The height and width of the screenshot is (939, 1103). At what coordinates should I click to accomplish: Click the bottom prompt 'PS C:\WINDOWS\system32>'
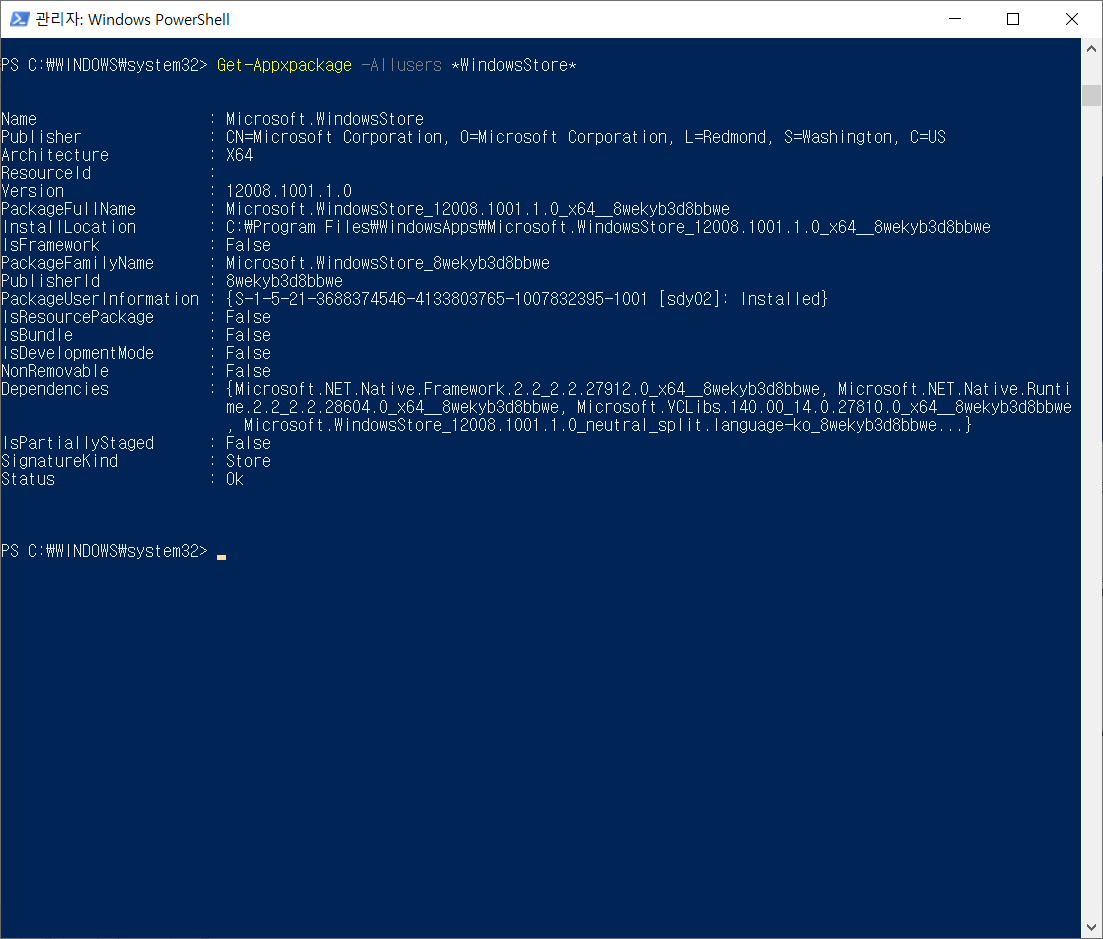[105, 551]
